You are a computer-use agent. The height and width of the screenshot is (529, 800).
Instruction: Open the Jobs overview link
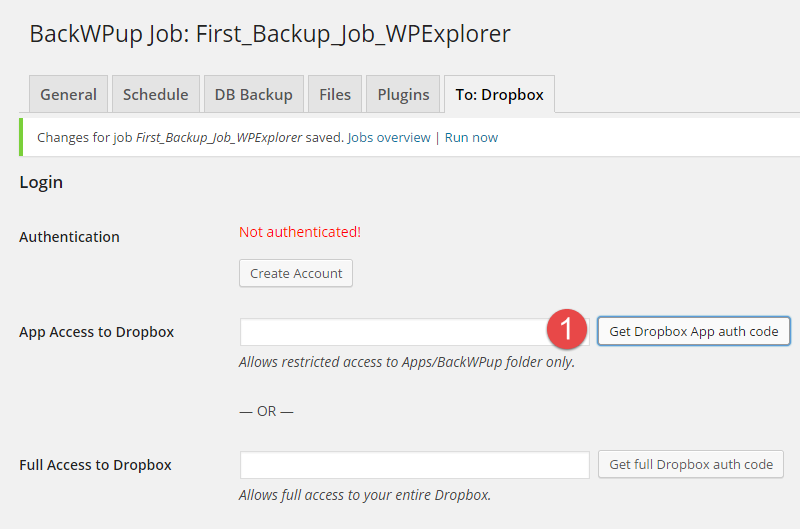coord(389,138)
